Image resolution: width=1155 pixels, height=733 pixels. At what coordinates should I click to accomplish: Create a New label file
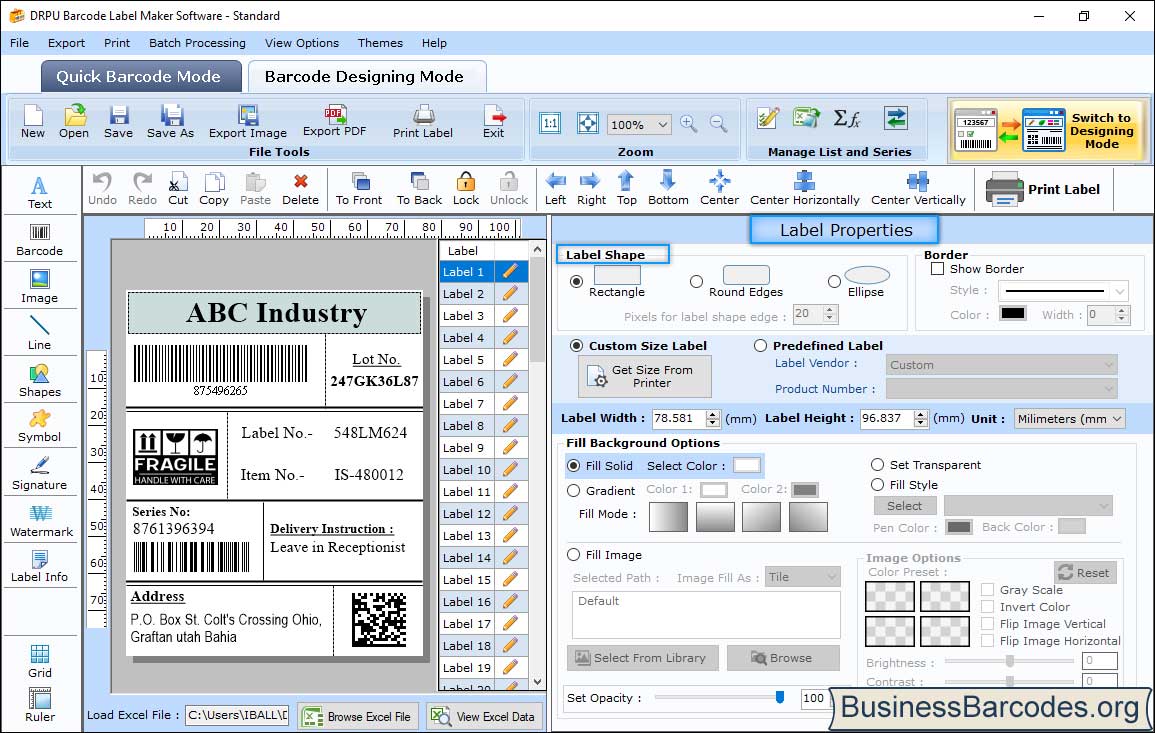(32, 122)
